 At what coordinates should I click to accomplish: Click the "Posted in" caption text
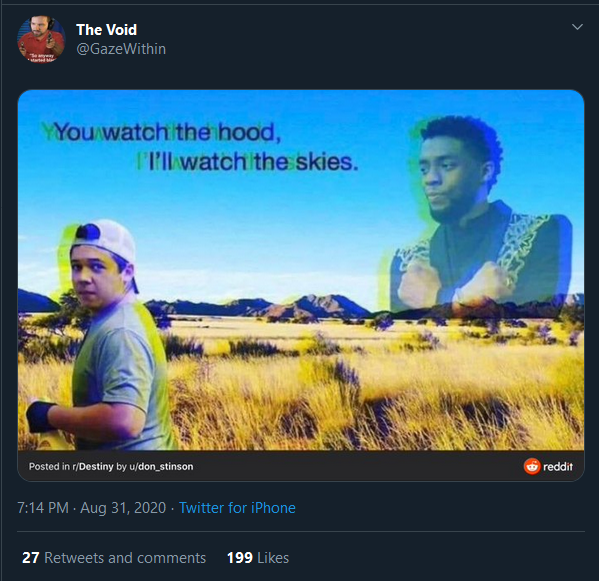[49, 467]
